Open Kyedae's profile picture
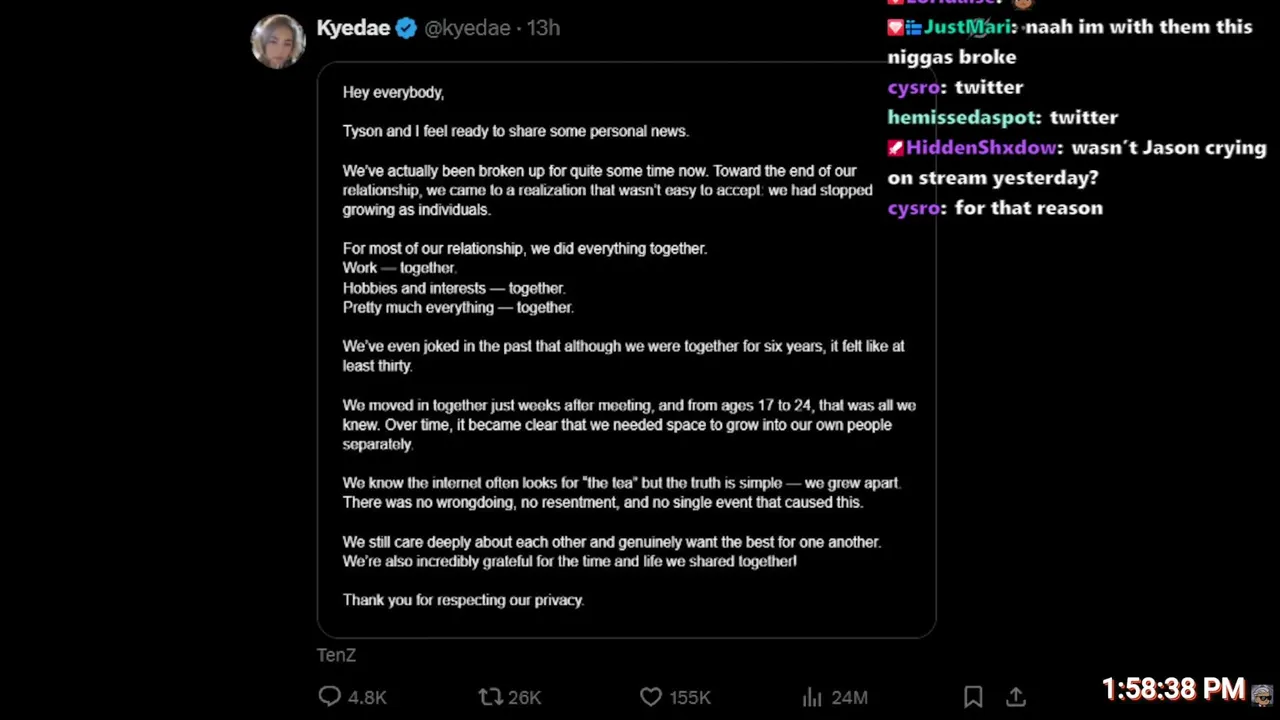 pos(278,41)
